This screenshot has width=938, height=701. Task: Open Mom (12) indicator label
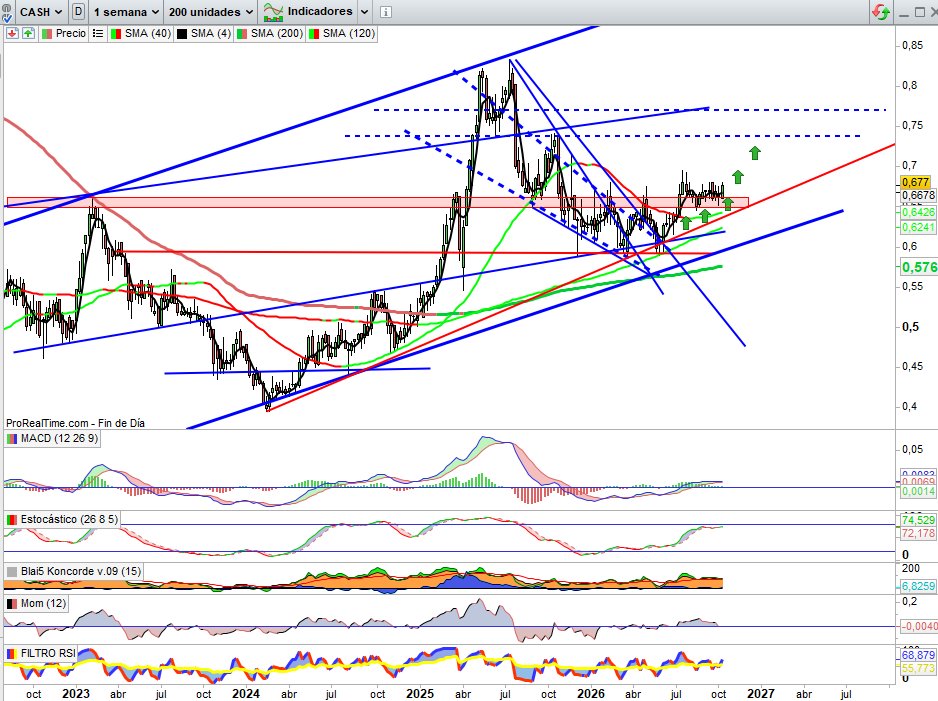tap(43, 604)
